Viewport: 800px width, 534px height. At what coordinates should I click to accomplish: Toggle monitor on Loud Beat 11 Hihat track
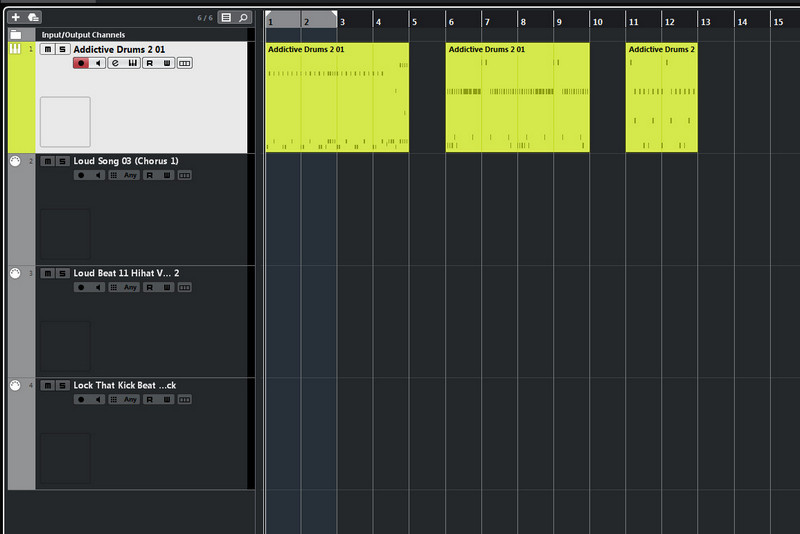(x=98, y=288)
